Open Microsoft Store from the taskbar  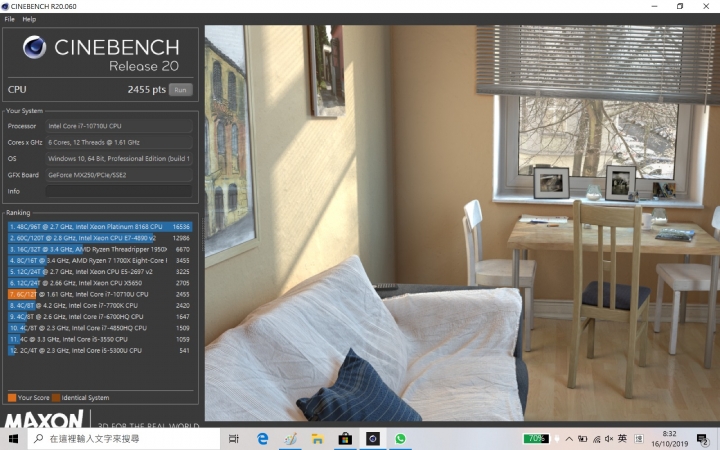[345, 439]
